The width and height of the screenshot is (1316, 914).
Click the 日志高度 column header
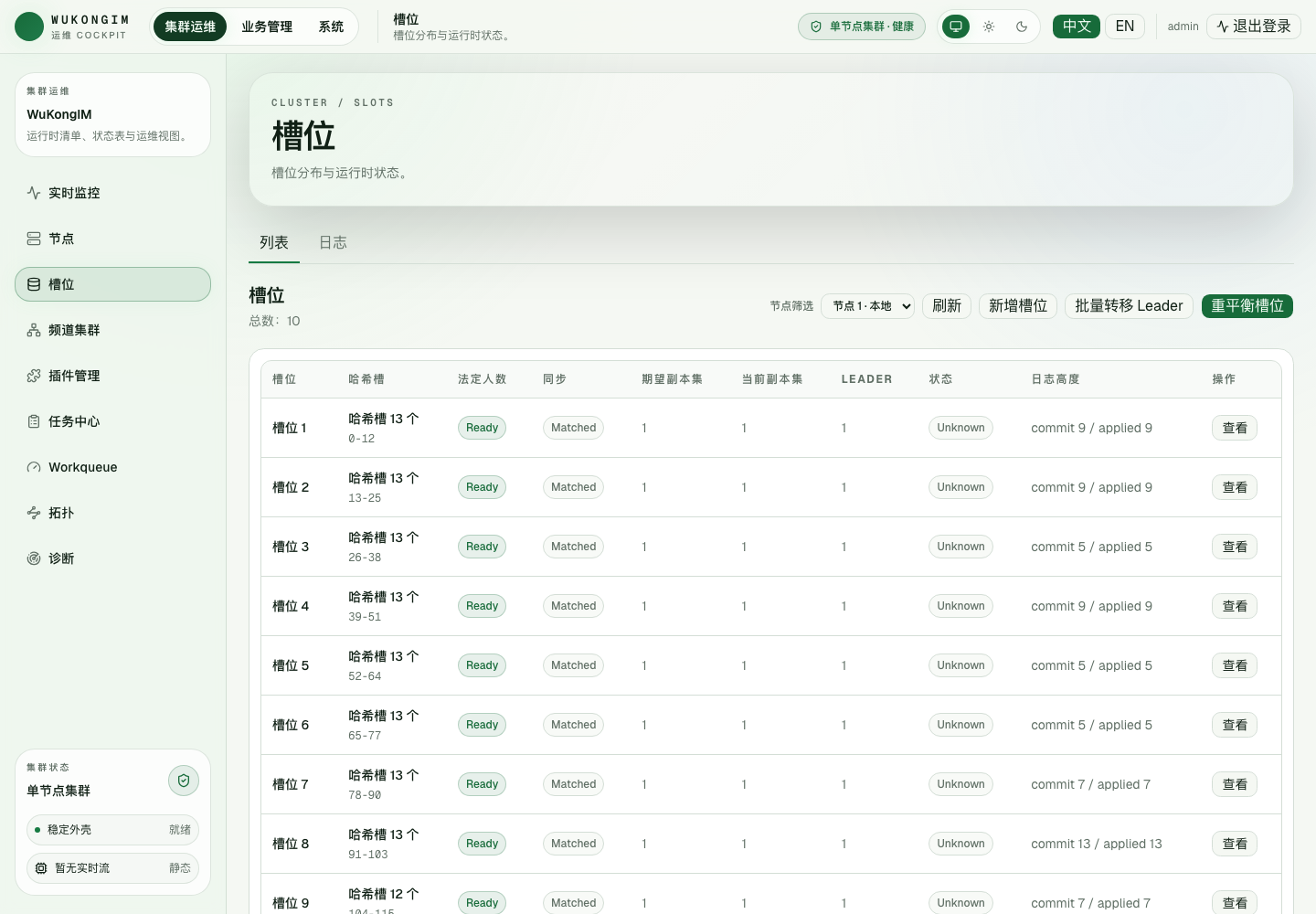pos(1056,379)
